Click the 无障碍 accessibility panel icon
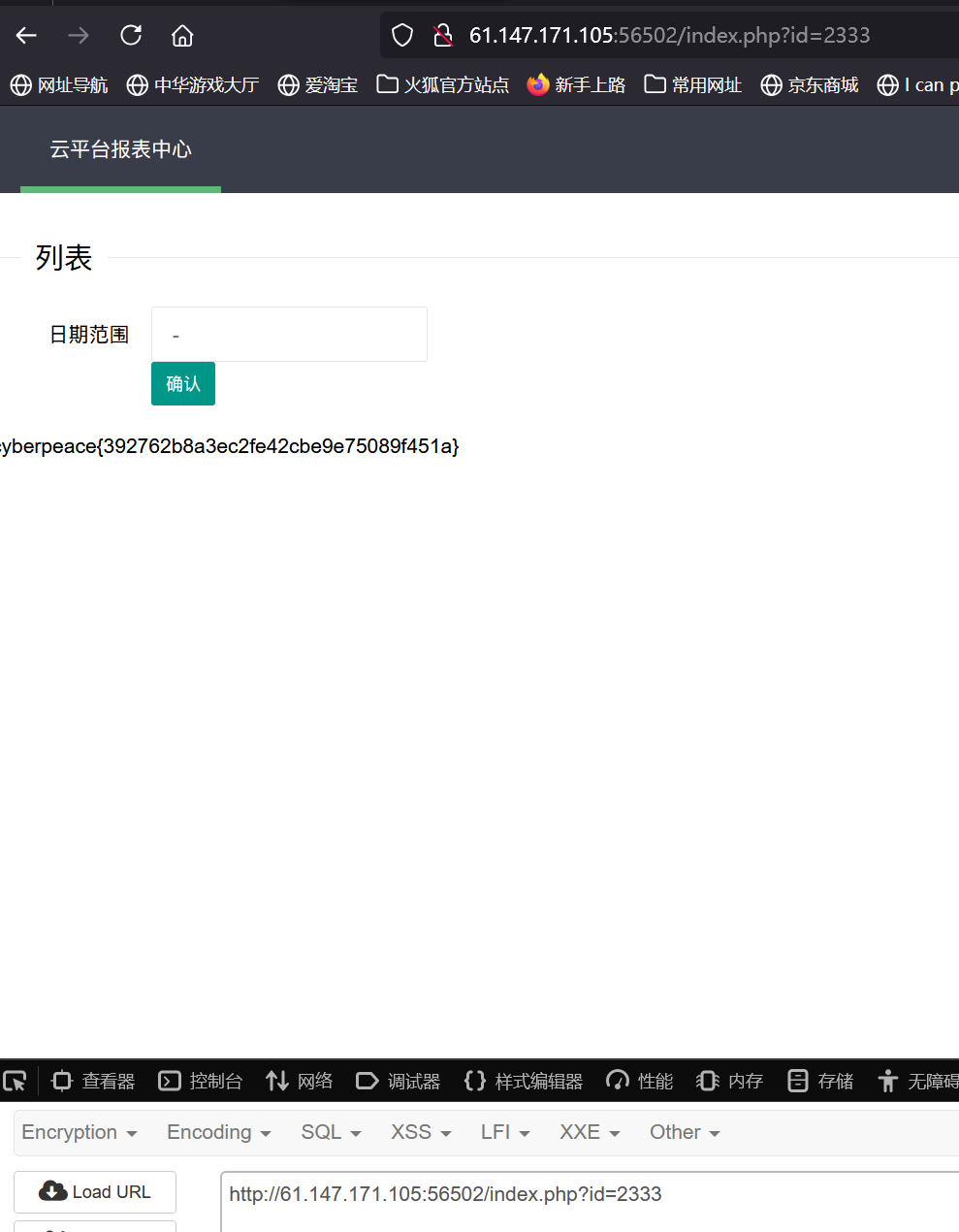The width and height of the screenshot is (959, 1232). [x=914, y=1081]
